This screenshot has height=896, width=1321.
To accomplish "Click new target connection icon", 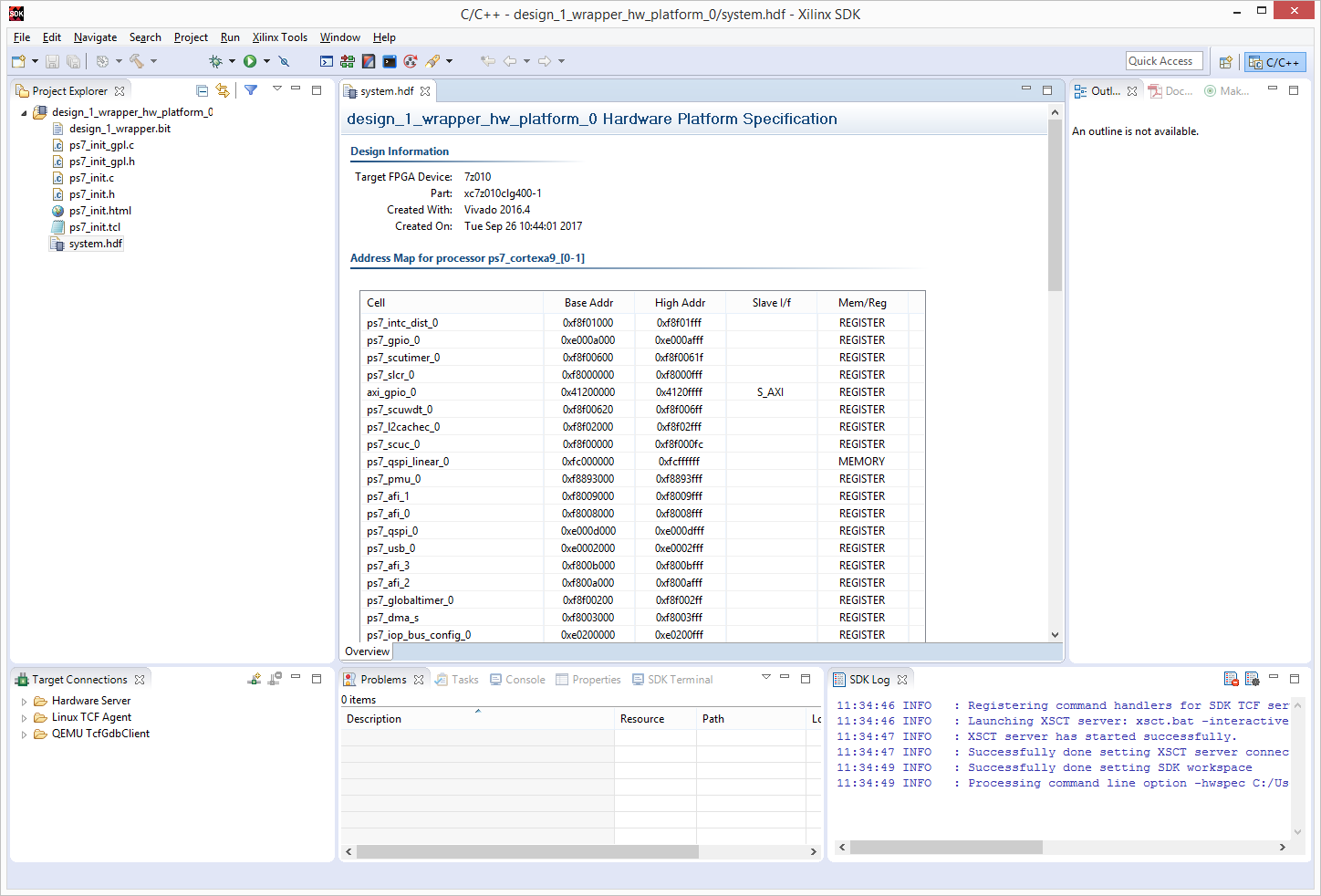I will pyautogui.click(x=255, y=679).
